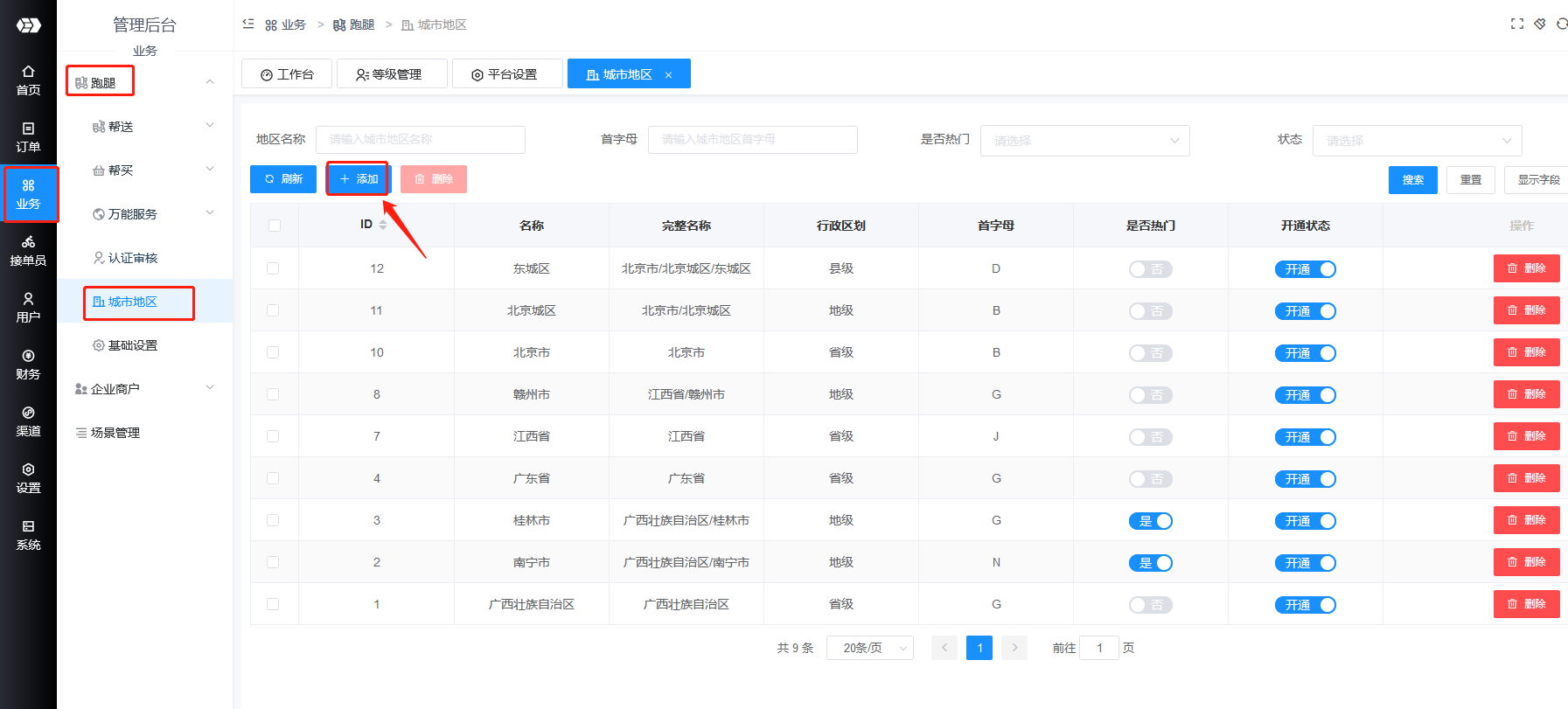Collapse the side menu with the fold icon
Viewport: 1568px width, 709px height.
(x=248, y=24)
